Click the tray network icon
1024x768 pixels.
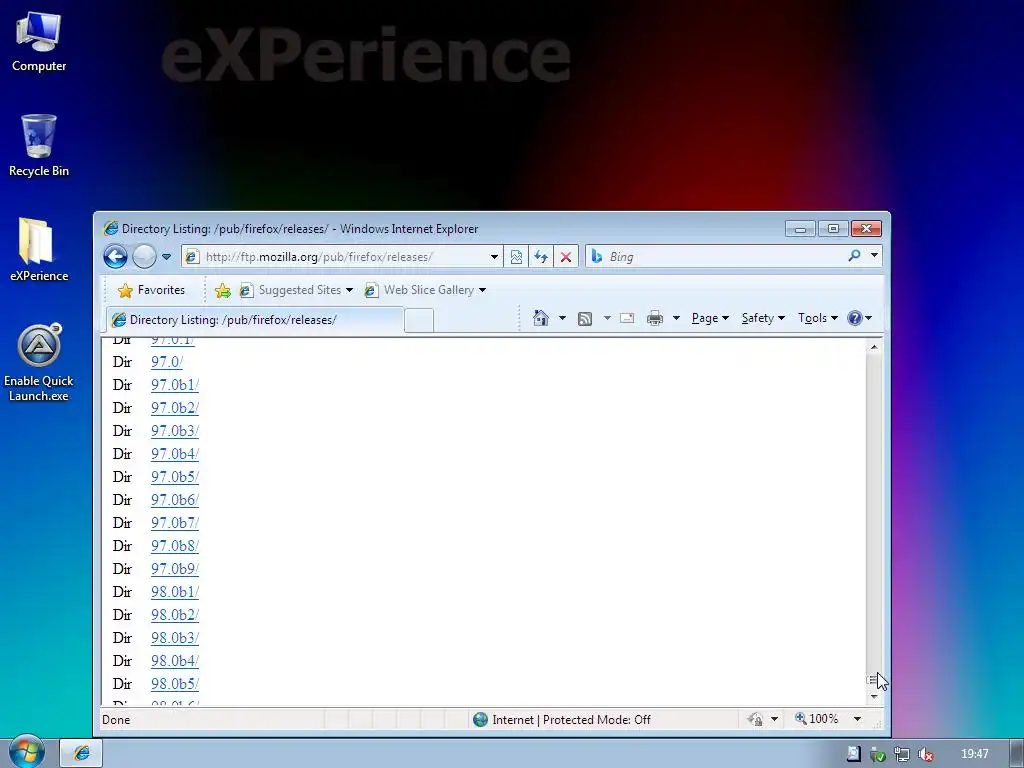pyautogui.click(x=902, y=754)
